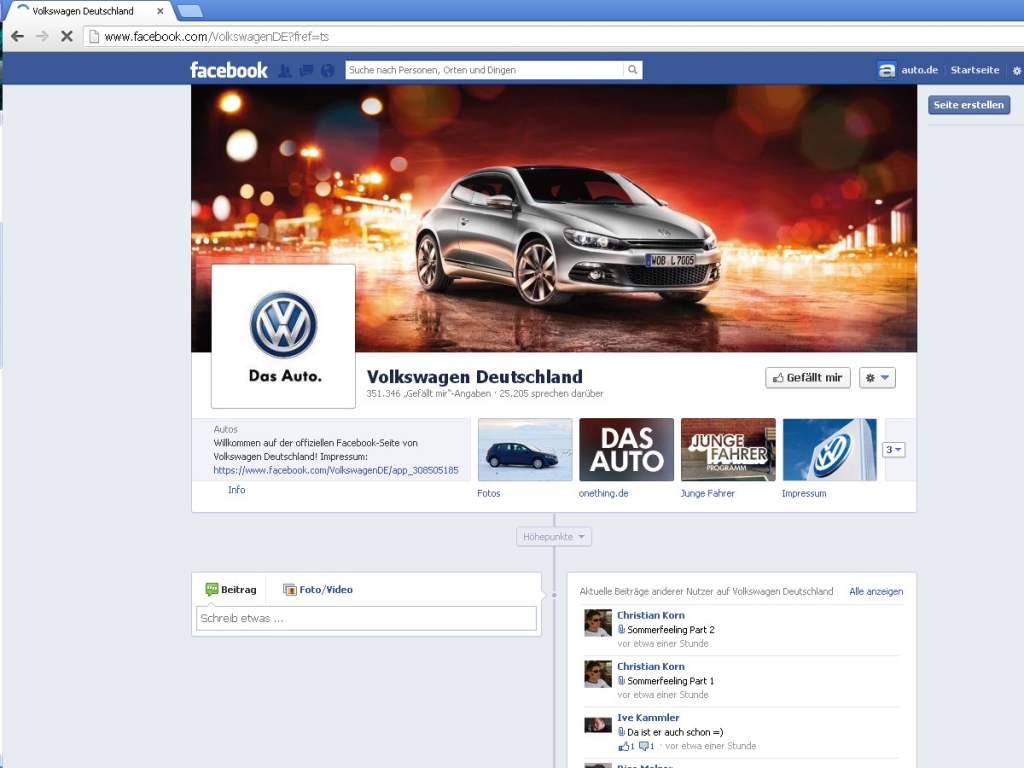The image size is (1024, 768).
Task: Open Fotos thumbnail with blue car
Action: point(525,450)
